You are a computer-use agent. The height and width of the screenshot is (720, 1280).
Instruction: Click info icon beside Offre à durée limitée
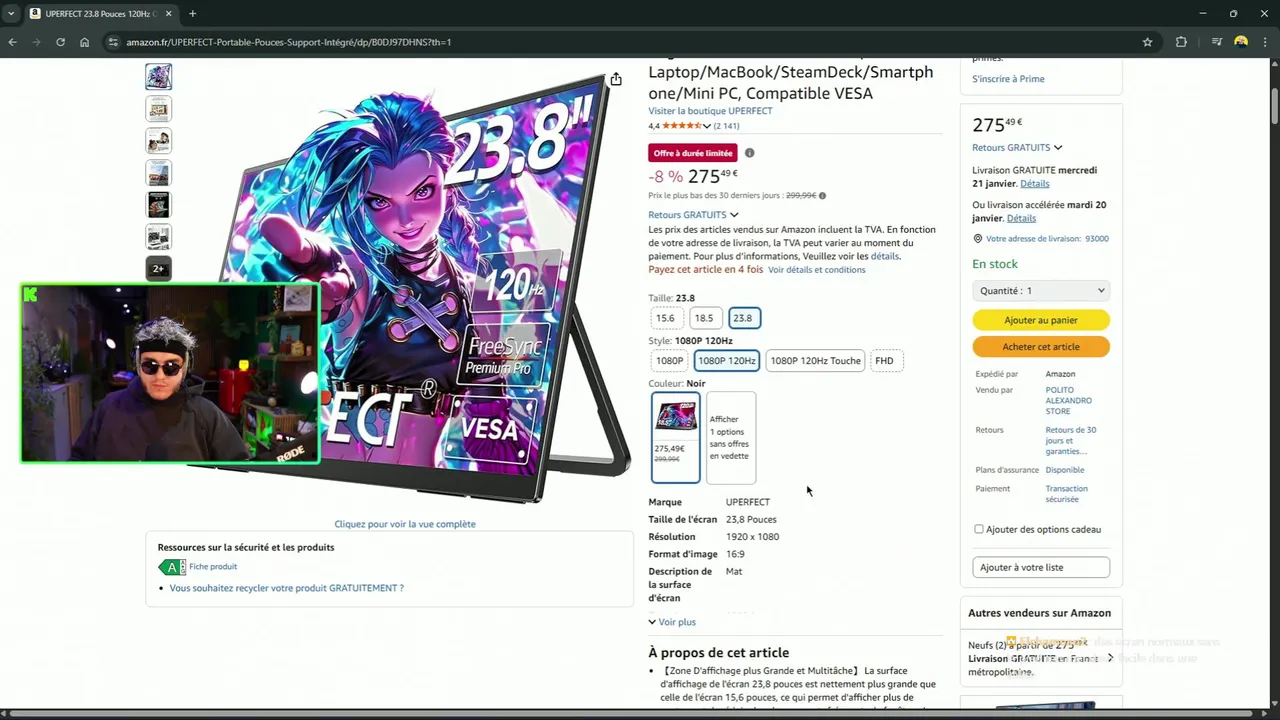click(749, 153)
